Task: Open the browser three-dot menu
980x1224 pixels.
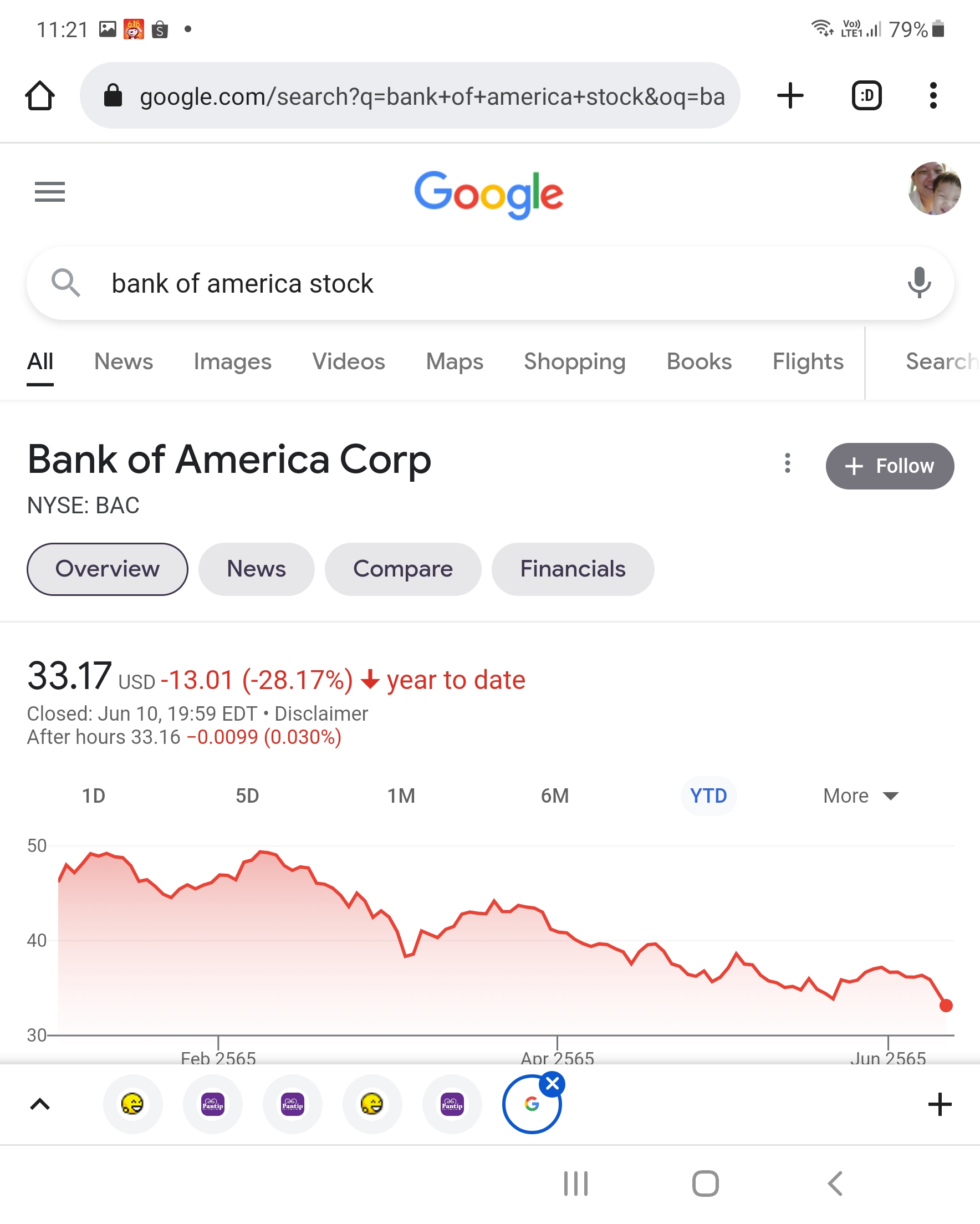Action: coord(933,95)
